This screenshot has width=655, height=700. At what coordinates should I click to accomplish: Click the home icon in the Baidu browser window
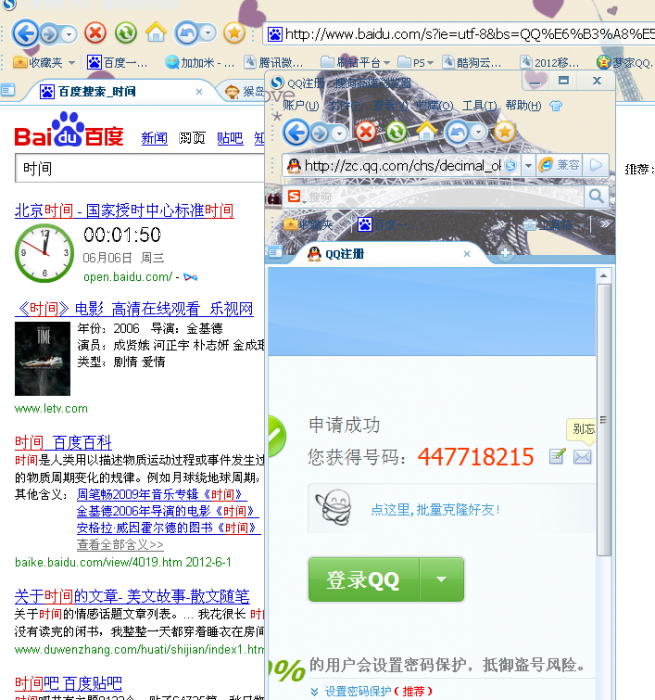point(156,32)
